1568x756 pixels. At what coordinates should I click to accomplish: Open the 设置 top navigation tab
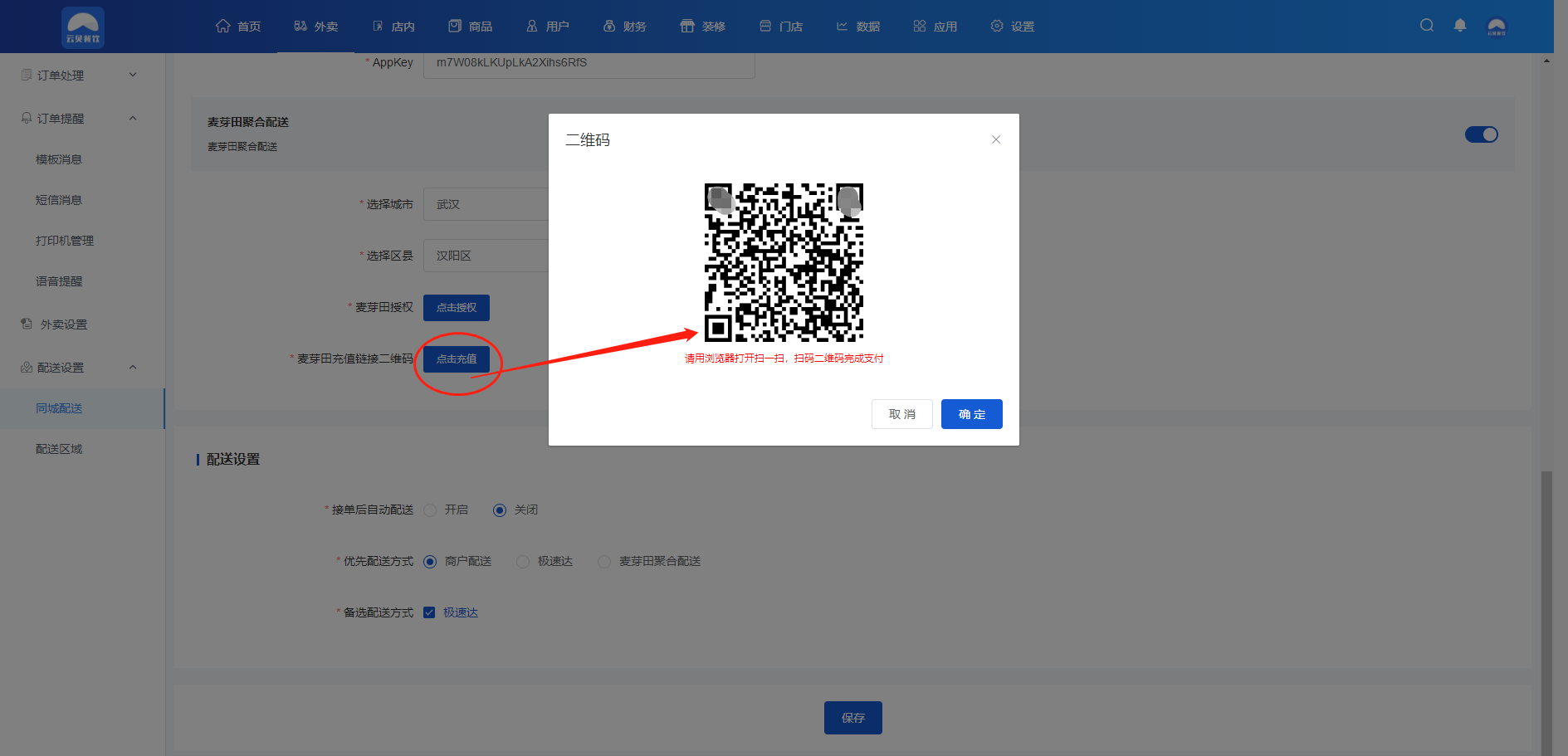click(x=1013, y=27)
